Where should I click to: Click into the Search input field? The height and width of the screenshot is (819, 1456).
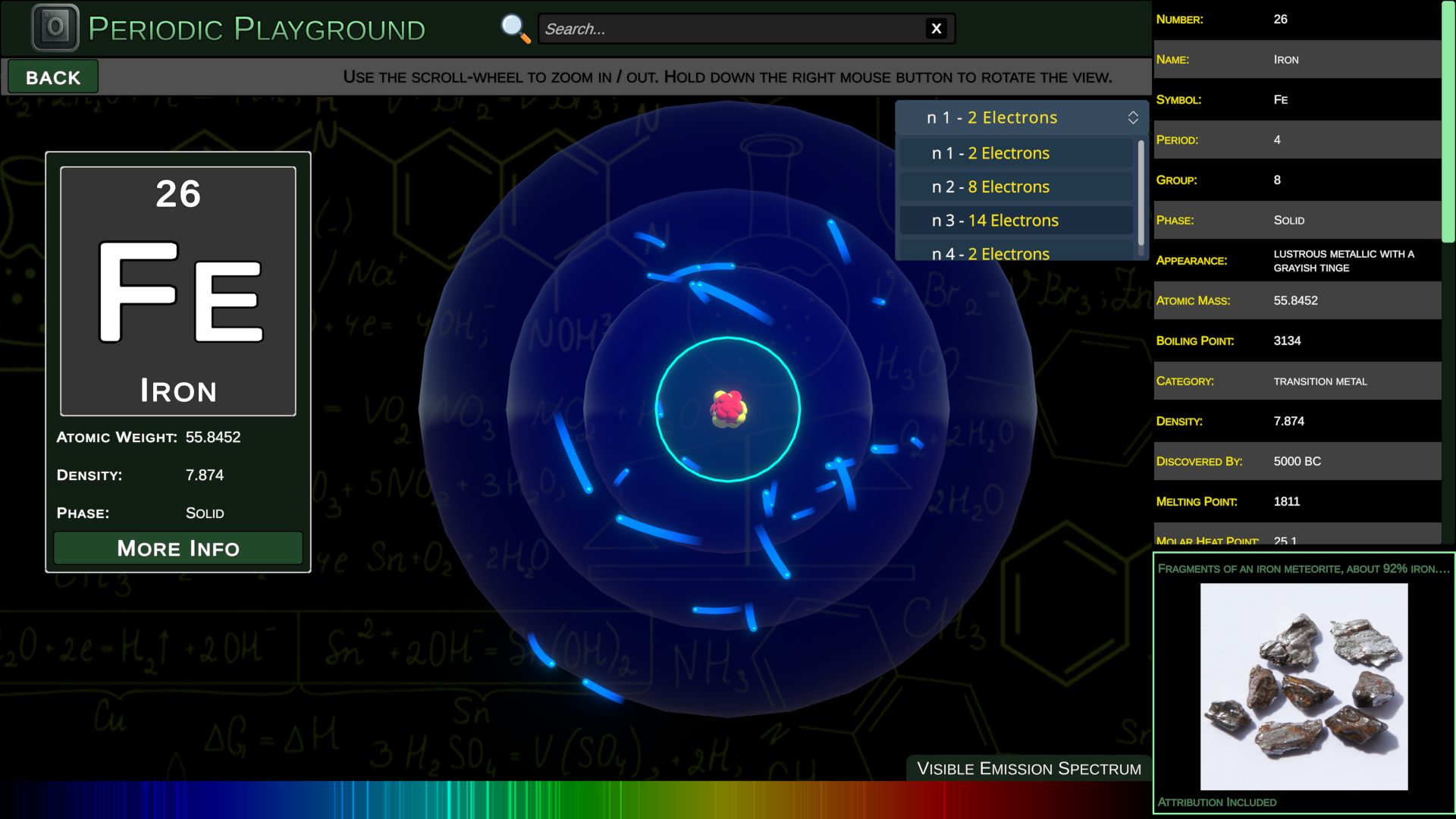732,29
